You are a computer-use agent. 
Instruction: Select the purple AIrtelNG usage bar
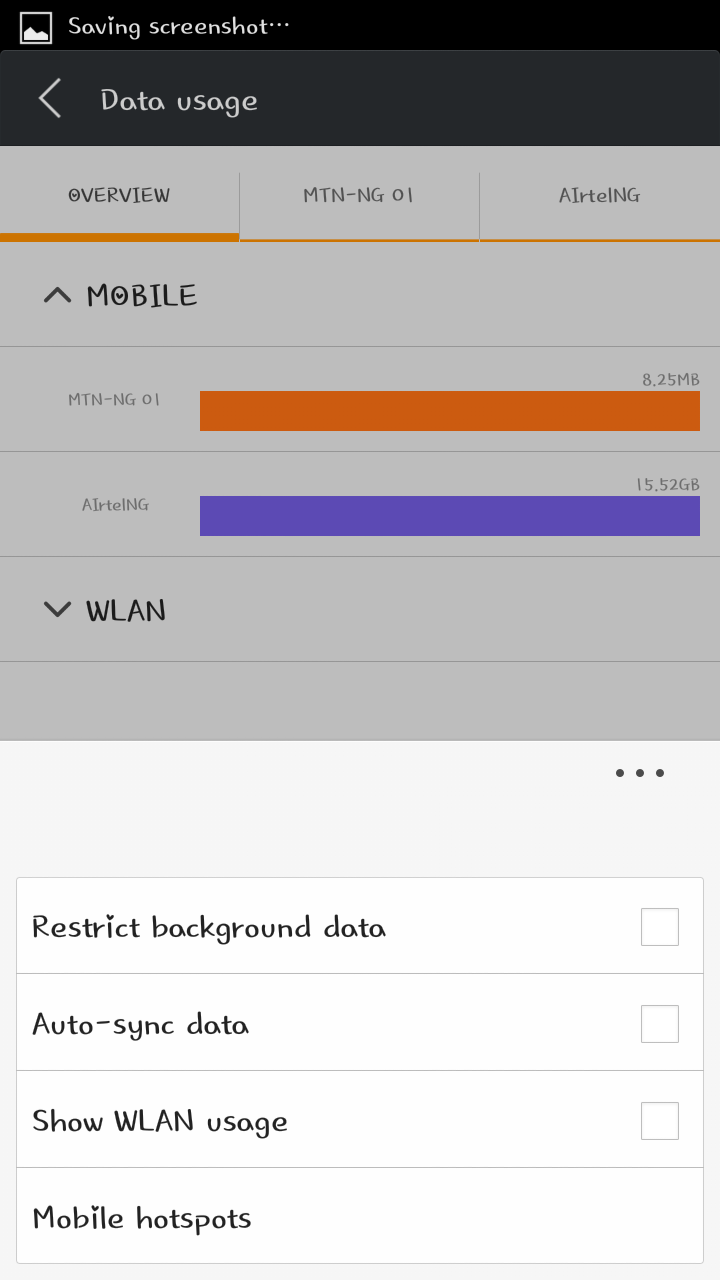pyautogui.click(x=450, y=516)
